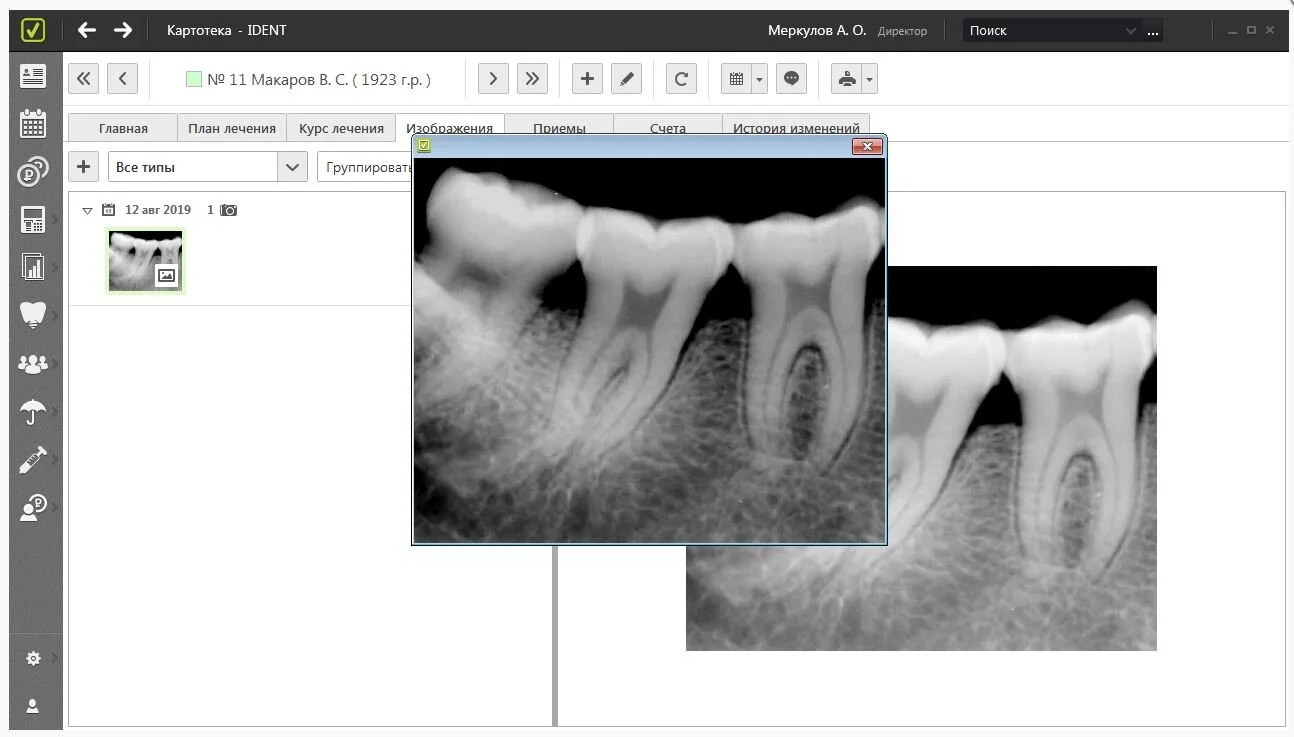The height and width of the screenshot is (737, 1294).
Task: Open the tooth sidebar icon
Action: click(33, 315)
